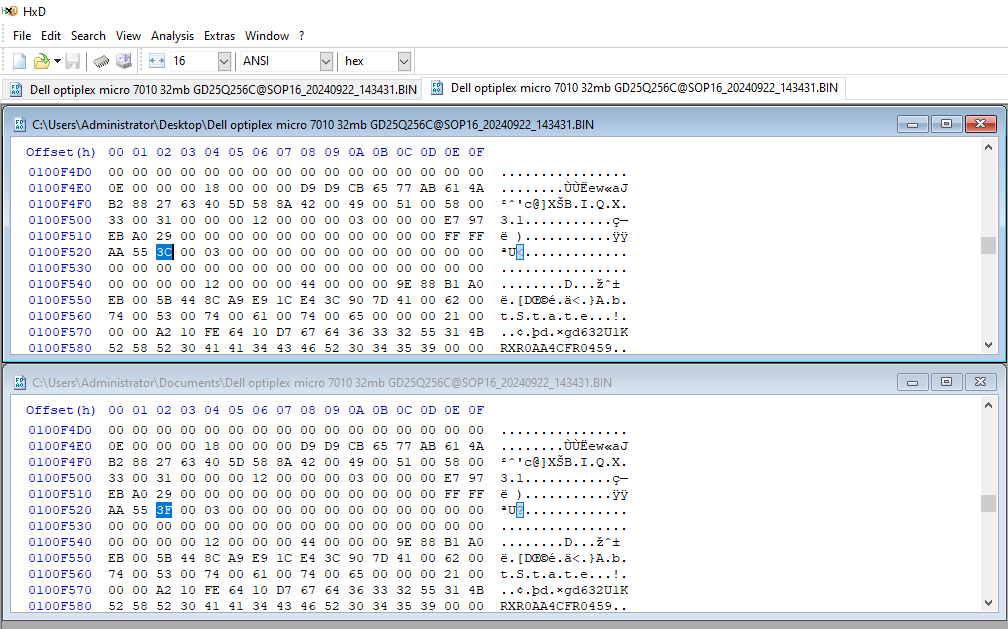
Task: Click scroll up arrow in bottom hex window
Action: click(x=988, y=405)
